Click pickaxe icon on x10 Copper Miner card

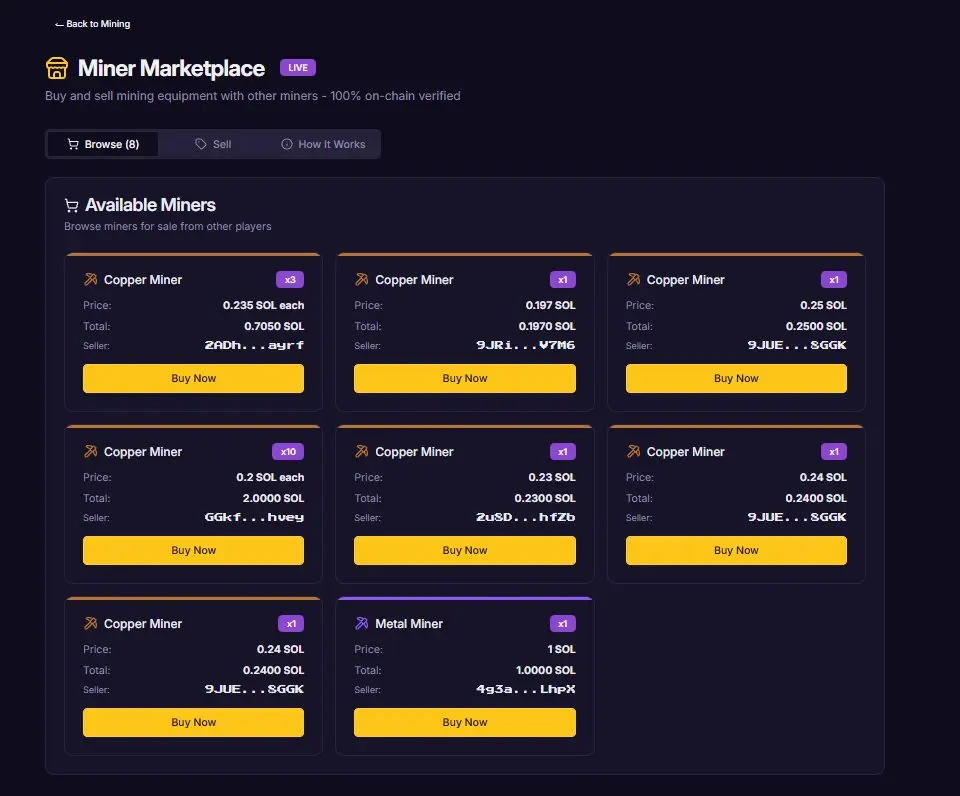tap(91, 451)
